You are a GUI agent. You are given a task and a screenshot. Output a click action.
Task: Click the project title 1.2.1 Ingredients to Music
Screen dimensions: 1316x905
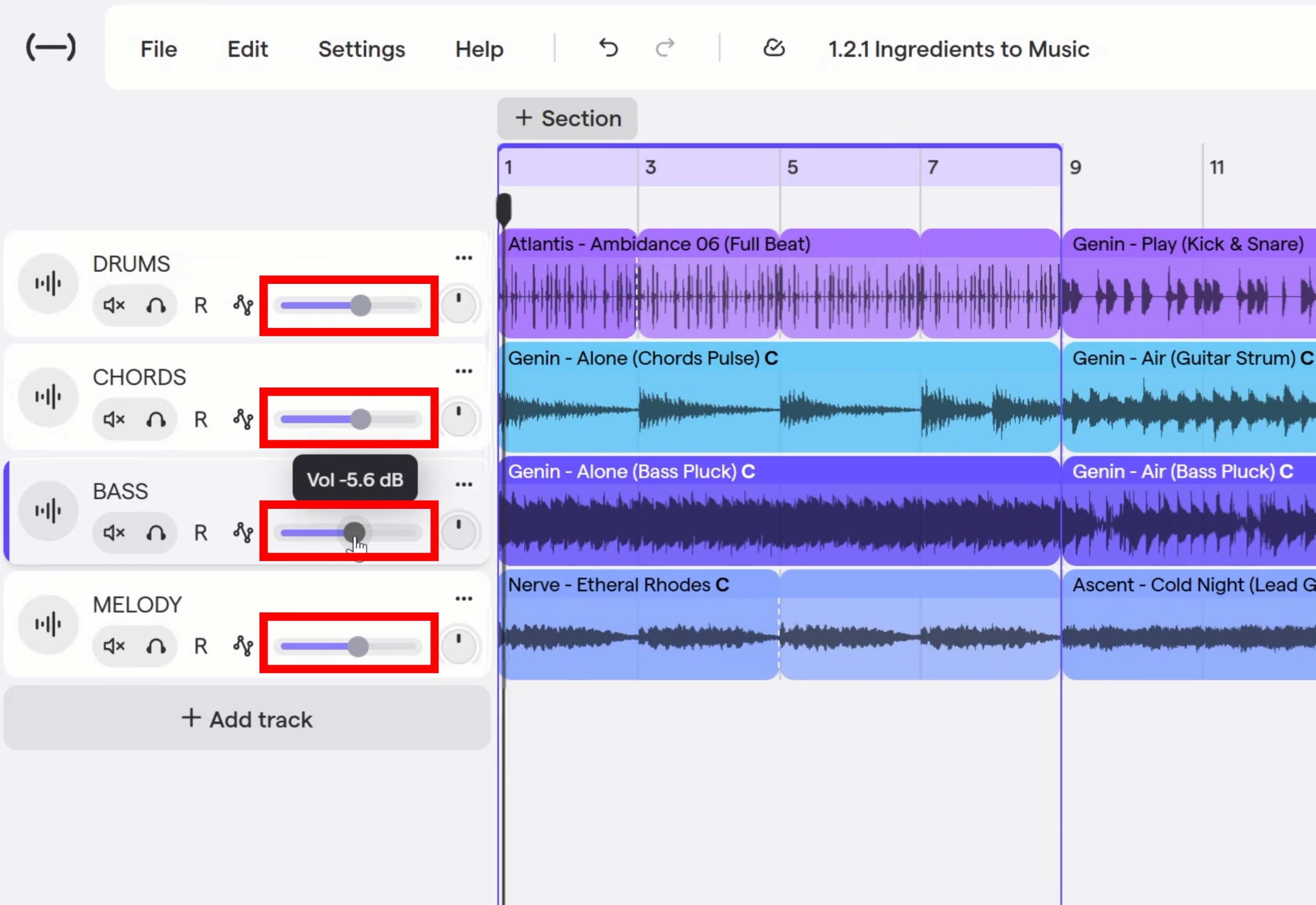tap(959, 50)
